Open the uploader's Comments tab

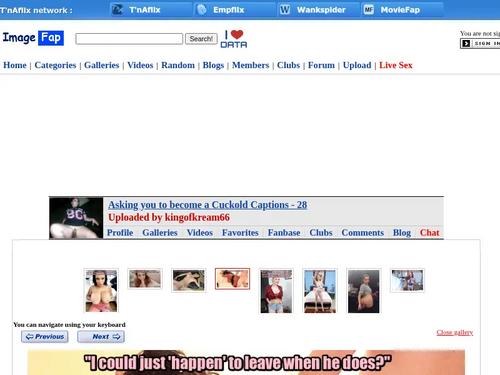363,233
